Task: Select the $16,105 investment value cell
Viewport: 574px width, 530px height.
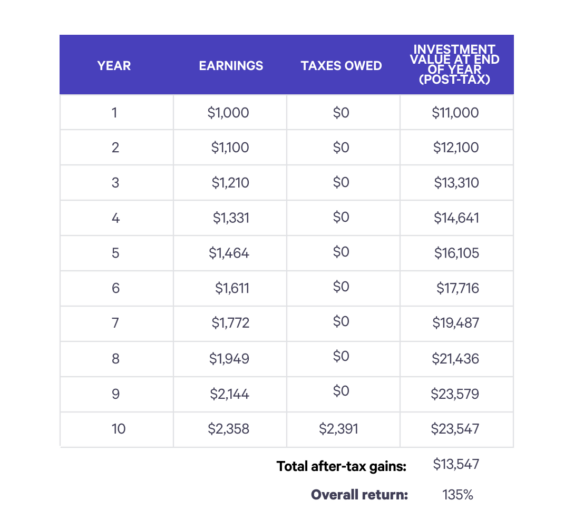Action: 456,253
